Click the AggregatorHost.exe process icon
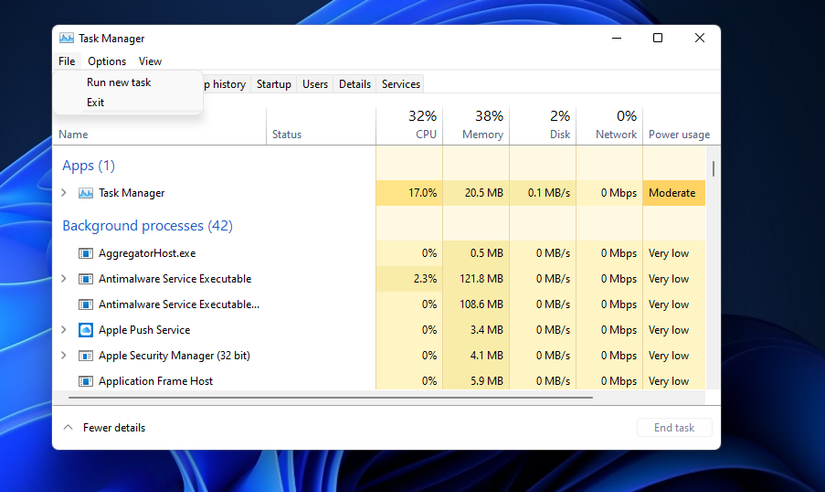Screen dimensions: 825x492 (86, 254)
